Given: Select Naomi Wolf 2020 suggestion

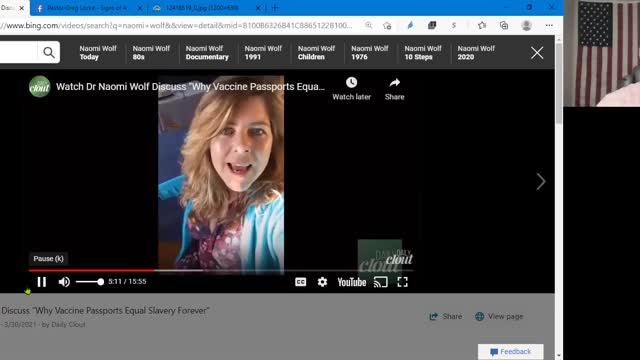Looking at the screenshot, I should pyautogui.click(x=476, y=53).
